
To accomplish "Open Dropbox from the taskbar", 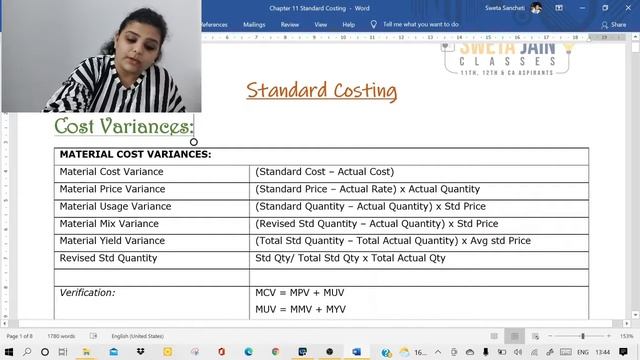I will click(x=140, y=351).
